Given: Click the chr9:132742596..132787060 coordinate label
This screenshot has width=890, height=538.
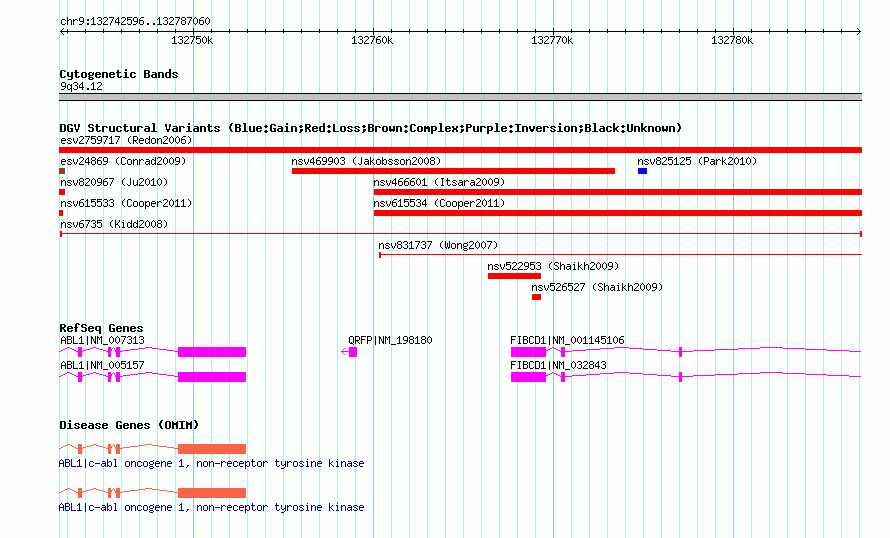Looking at the screenshot, I should pyautogui.click(x=135, y=21).
